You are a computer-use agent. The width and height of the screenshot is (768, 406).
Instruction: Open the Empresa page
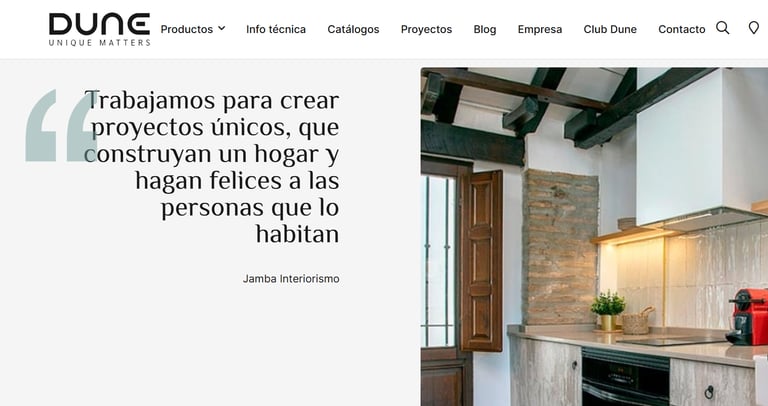point(540,29)
